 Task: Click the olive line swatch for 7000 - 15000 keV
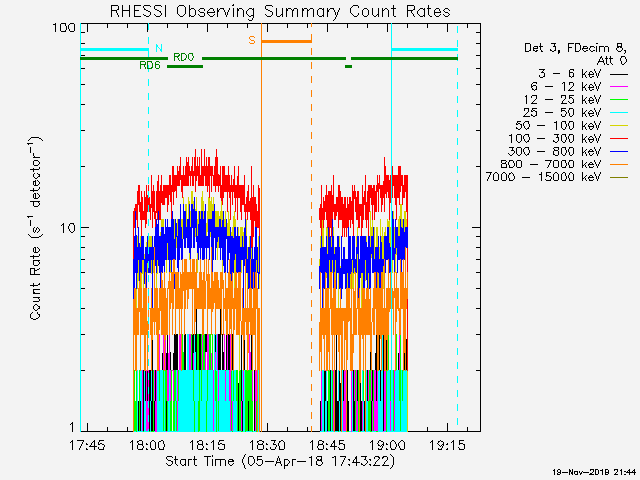[x=619, y=177]
